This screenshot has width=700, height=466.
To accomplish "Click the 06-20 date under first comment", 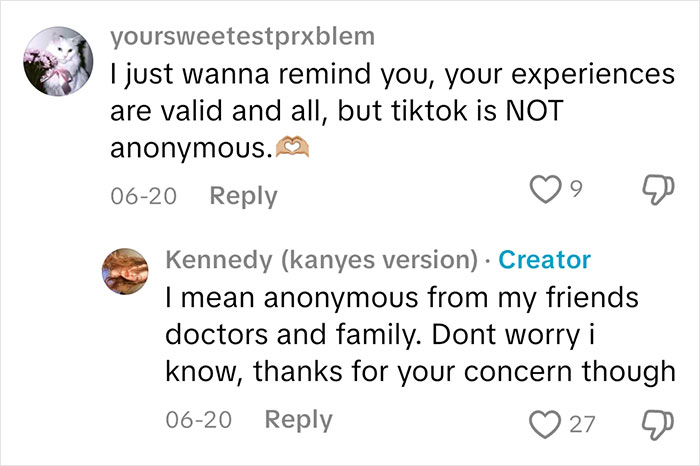I will tap(144, 196).
